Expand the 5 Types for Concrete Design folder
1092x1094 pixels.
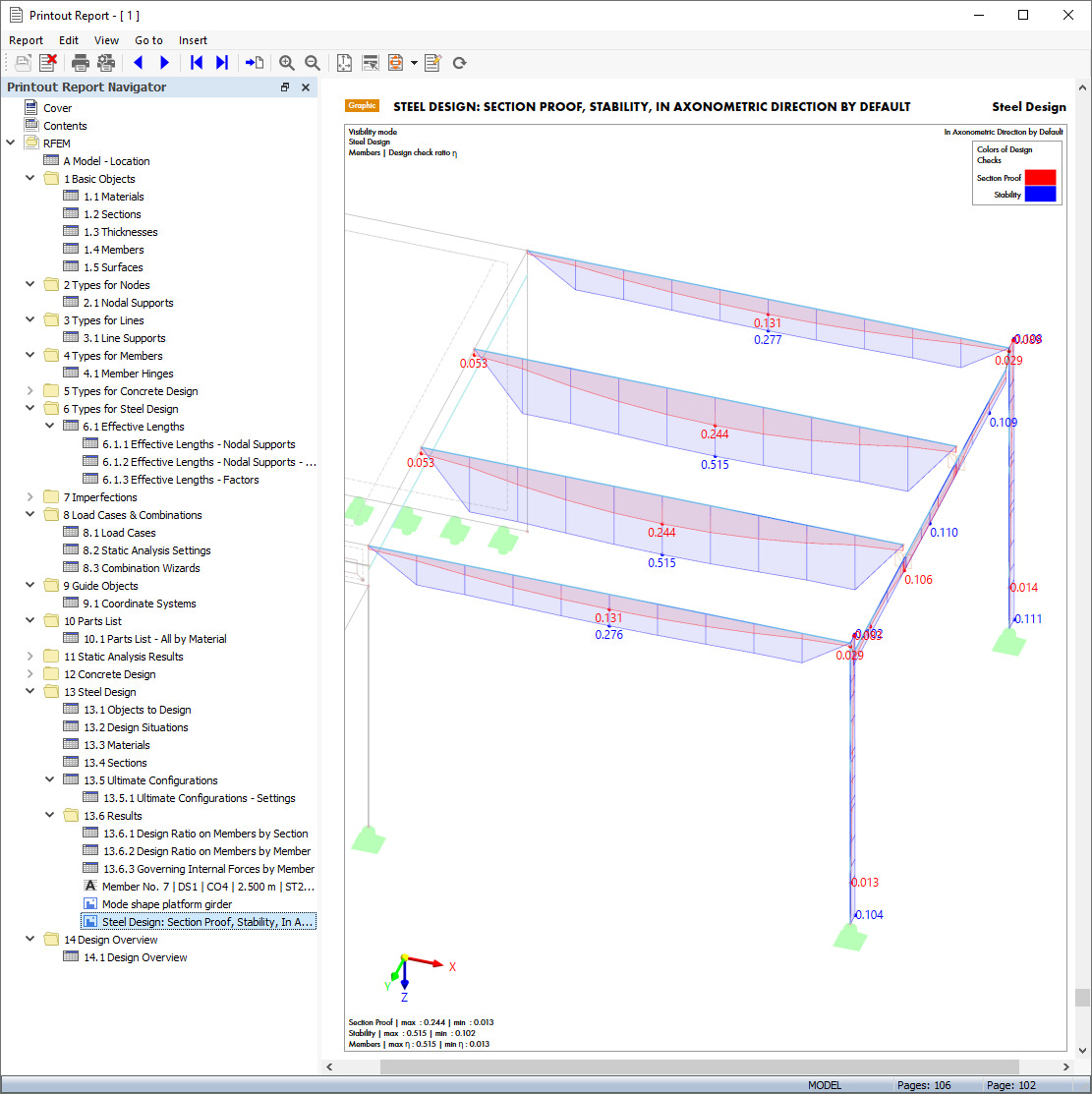(30, 391)
